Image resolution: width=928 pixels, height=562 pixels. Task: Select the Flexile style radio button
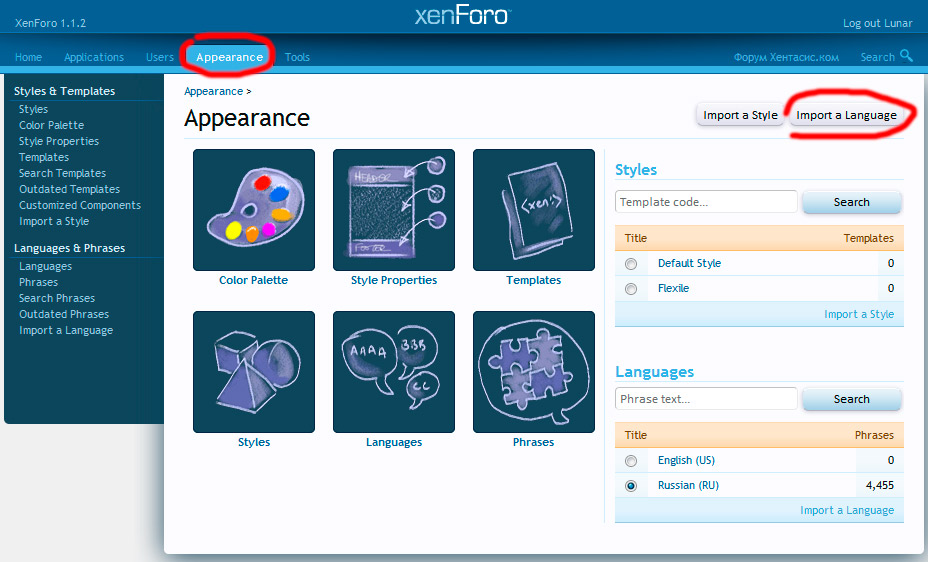(631, 289)
